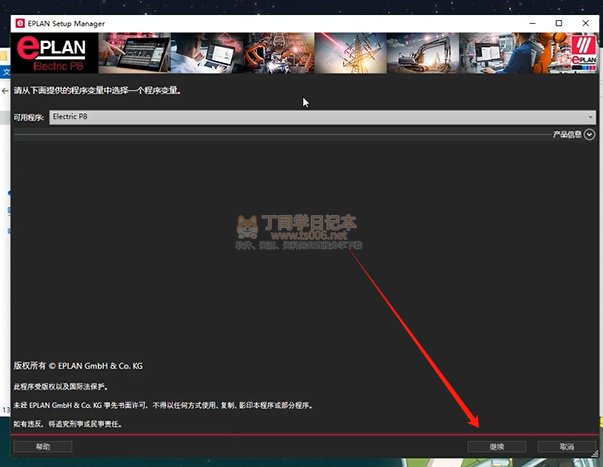Maximize the EPLAN Setup Manager window

(x=559, y=23)
